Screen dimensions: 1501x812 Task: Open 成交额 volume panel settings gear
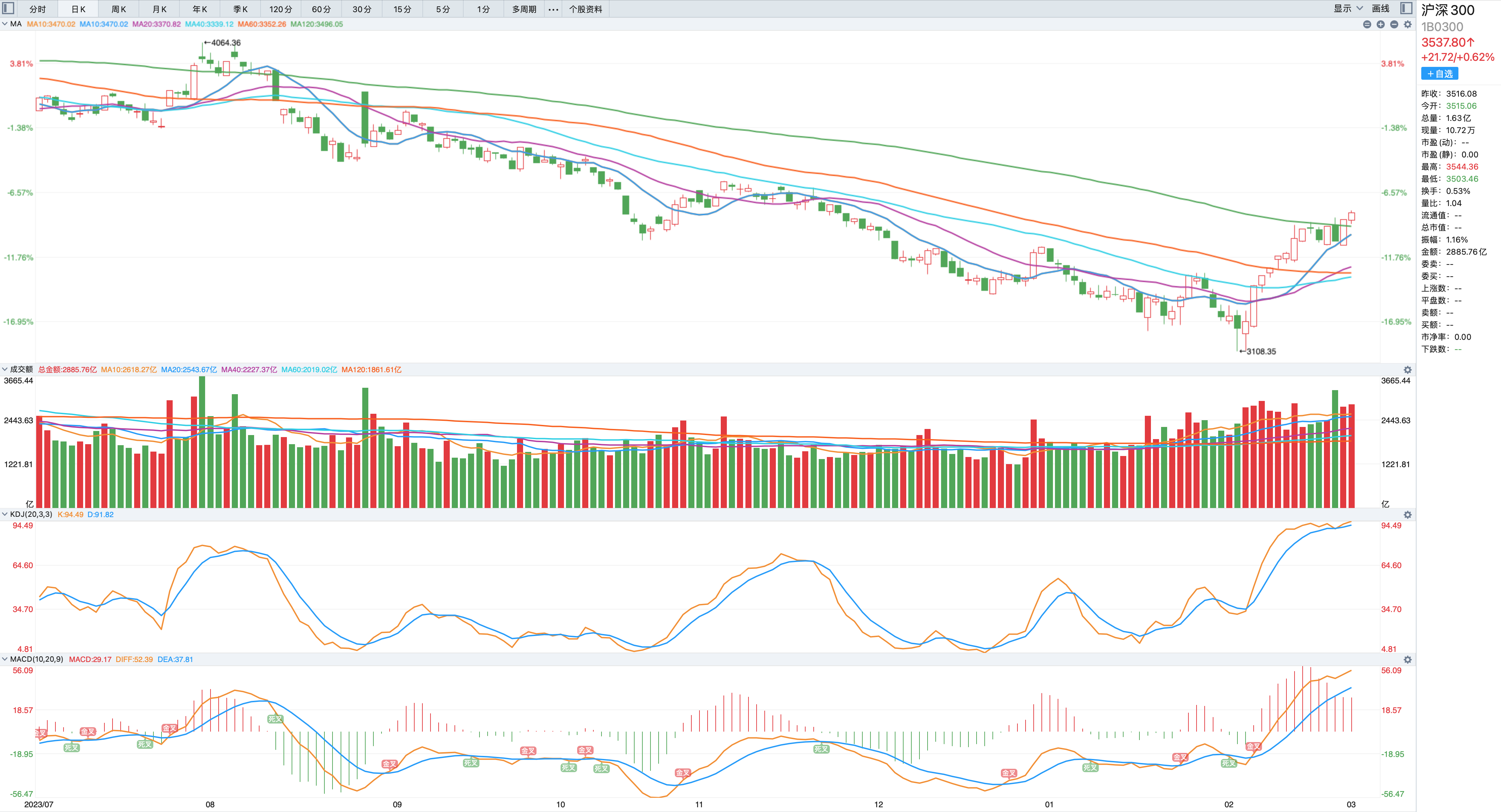(1408, 370)
